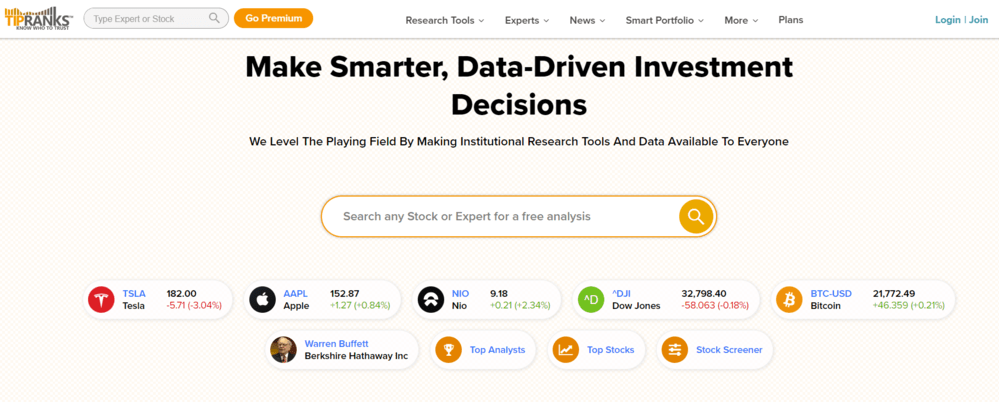Click the Bitcoin logo icon
The height and width of the screenshot is (402, 999).
[x=789, y=299]
